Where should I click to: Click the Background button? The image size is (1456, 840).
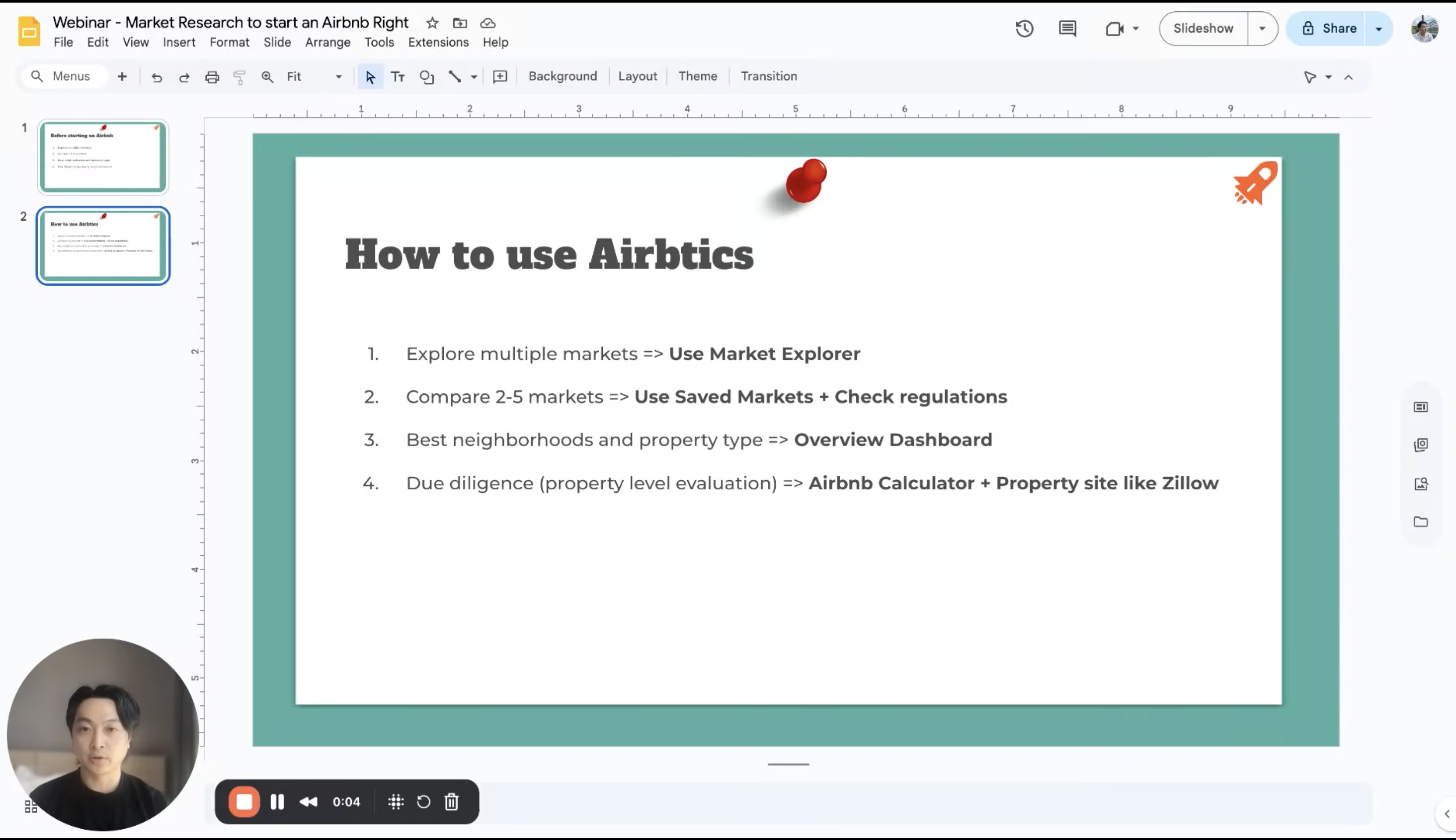pyautogui.click(x=562, y=76)
